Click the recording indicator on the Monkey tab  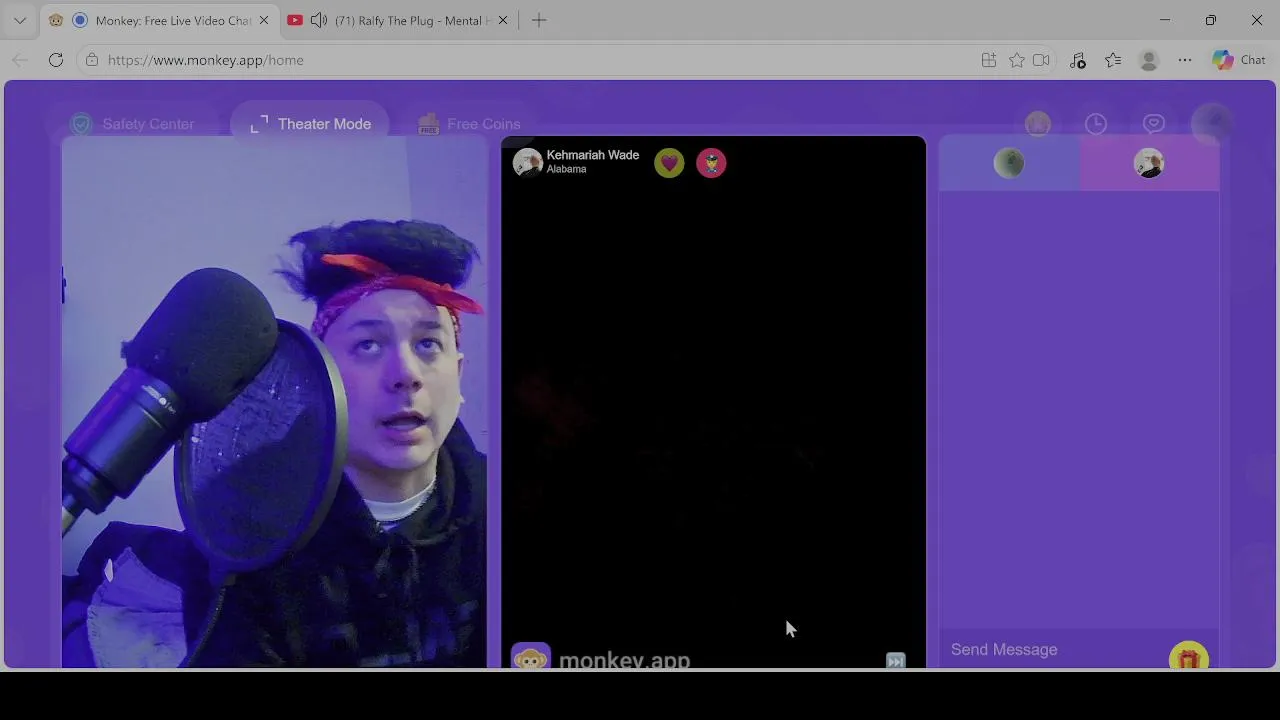(80, 20)
